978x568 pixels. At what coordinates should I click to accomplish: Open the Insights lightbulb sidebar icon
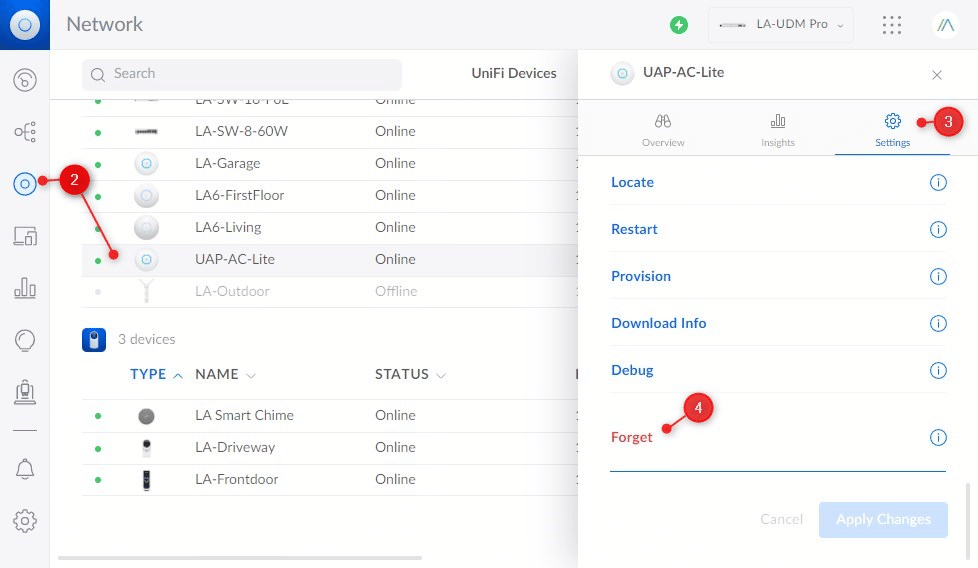pos(25,340)
